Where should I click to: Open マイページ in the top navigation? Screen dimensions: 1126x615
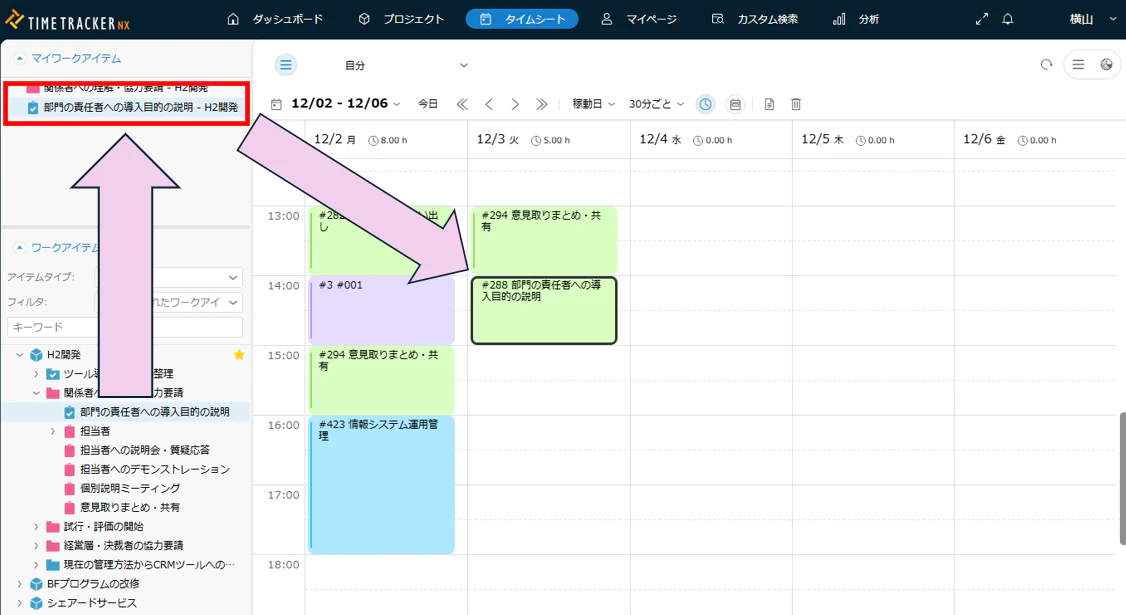click(638, 19)
